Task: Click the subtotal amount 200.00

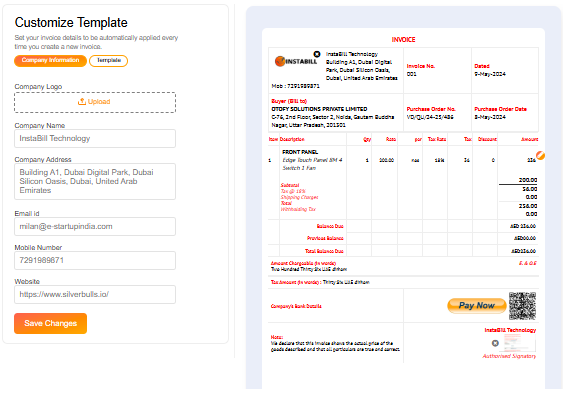Action: (x=527, y=180)
